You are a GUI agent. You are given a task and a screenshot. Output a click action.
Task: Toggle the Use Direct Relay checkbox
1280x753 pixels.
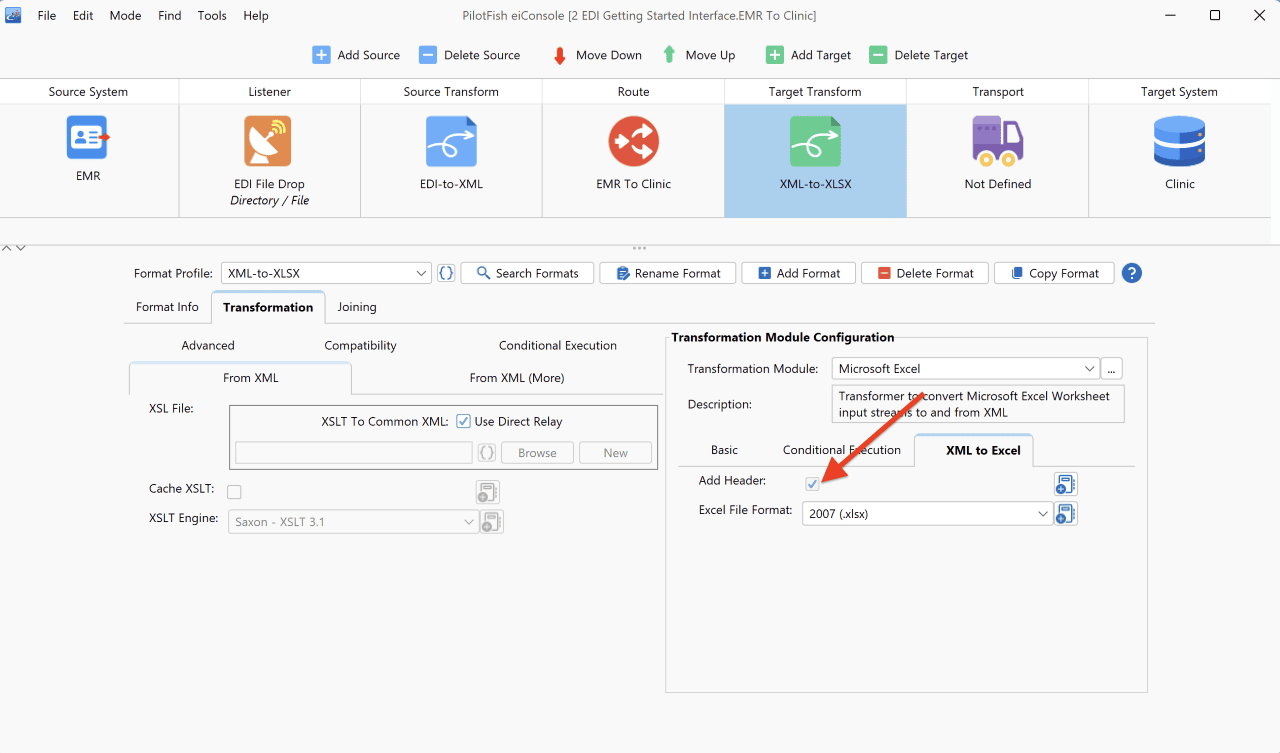tap(463, 422)
